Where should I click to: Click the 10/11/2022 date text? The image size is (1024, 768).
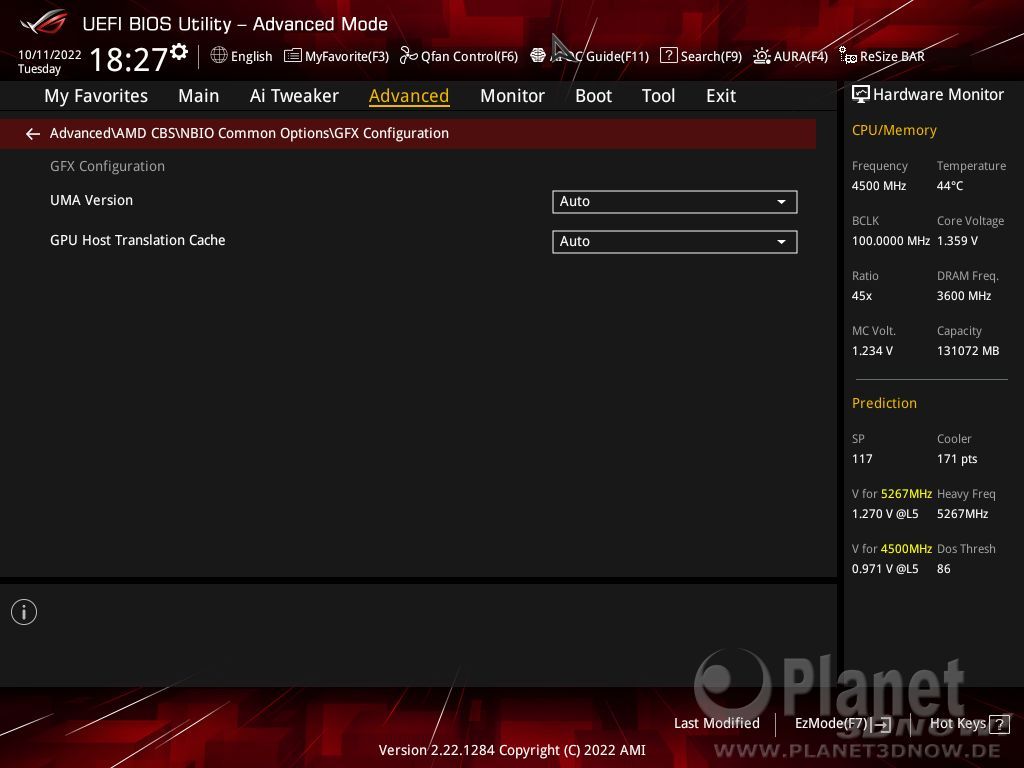point(50,55)
